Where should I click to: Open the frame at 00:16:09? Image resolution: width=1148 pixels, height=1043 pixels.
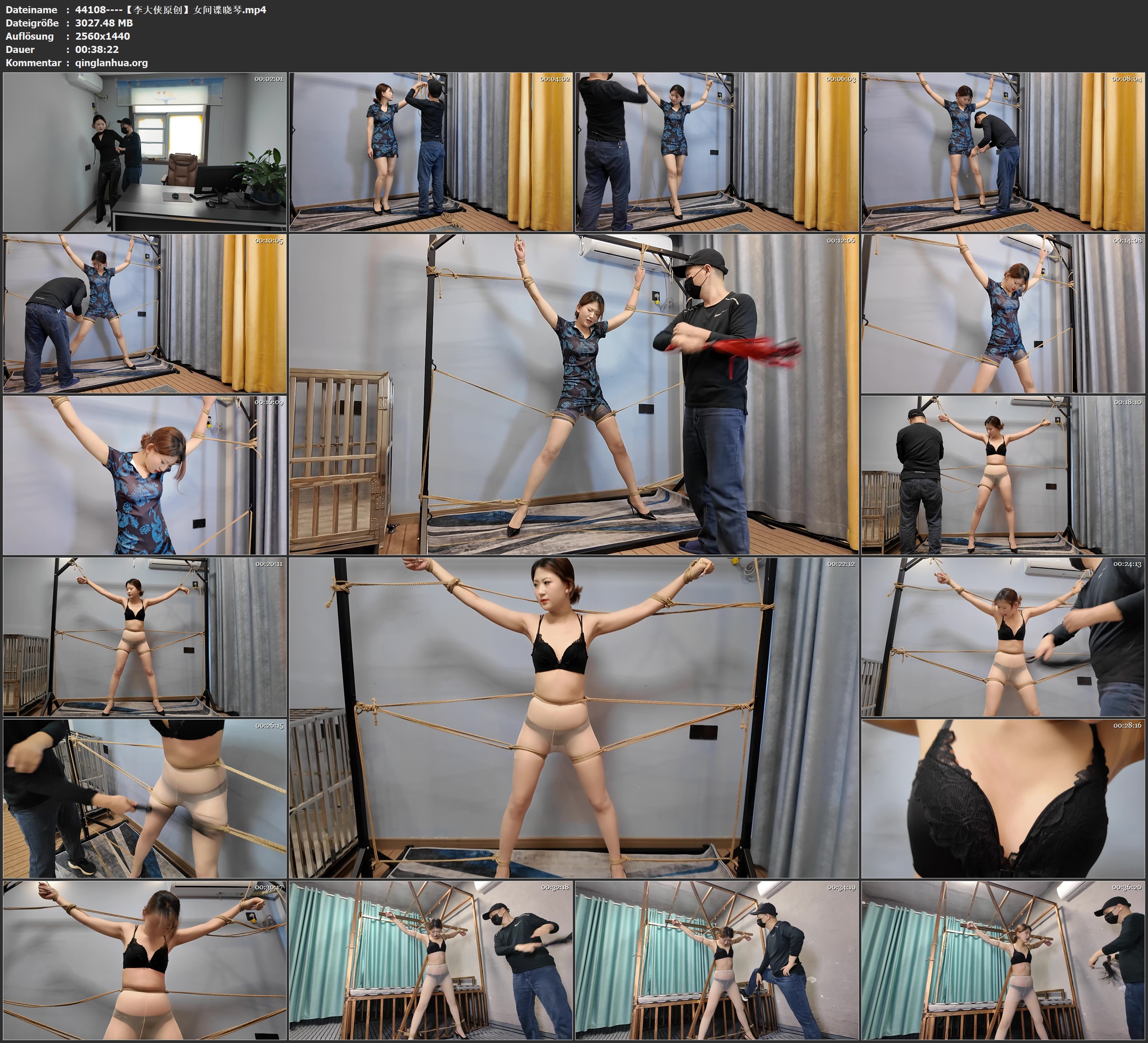click(145, 475)
